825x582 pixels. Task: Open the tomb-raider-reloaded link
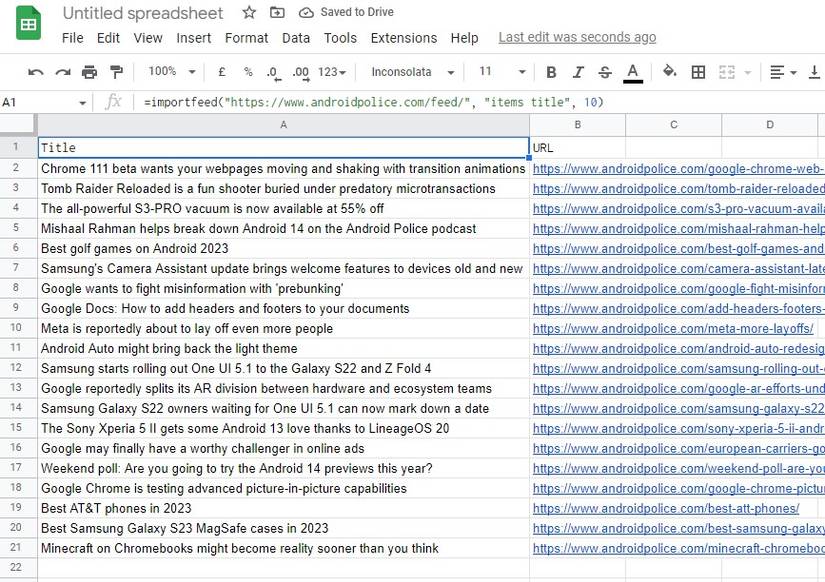coord(678,189)
